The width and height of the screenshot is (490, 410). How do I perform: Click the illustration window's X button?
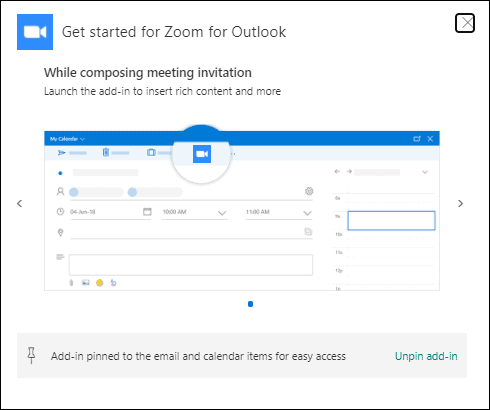coord(430,139)
